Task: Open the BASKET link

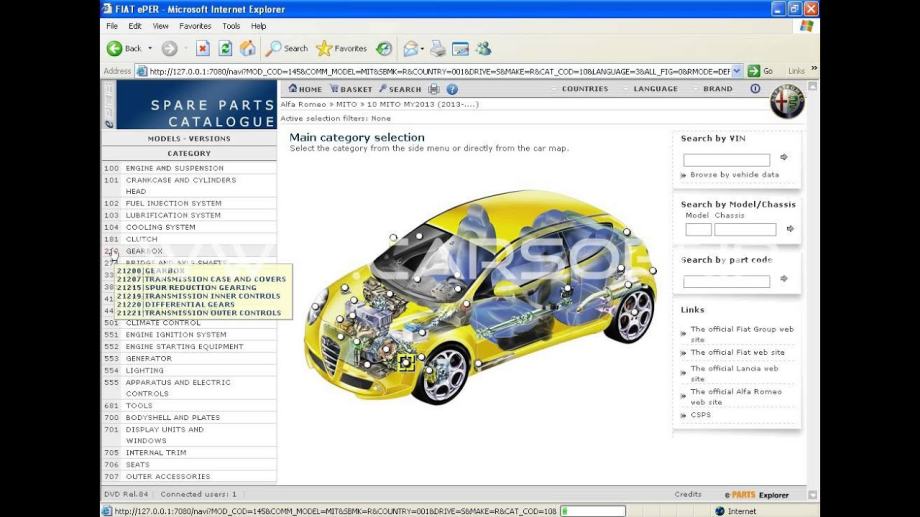Action: pyautogui.click(x=351, y=89)
